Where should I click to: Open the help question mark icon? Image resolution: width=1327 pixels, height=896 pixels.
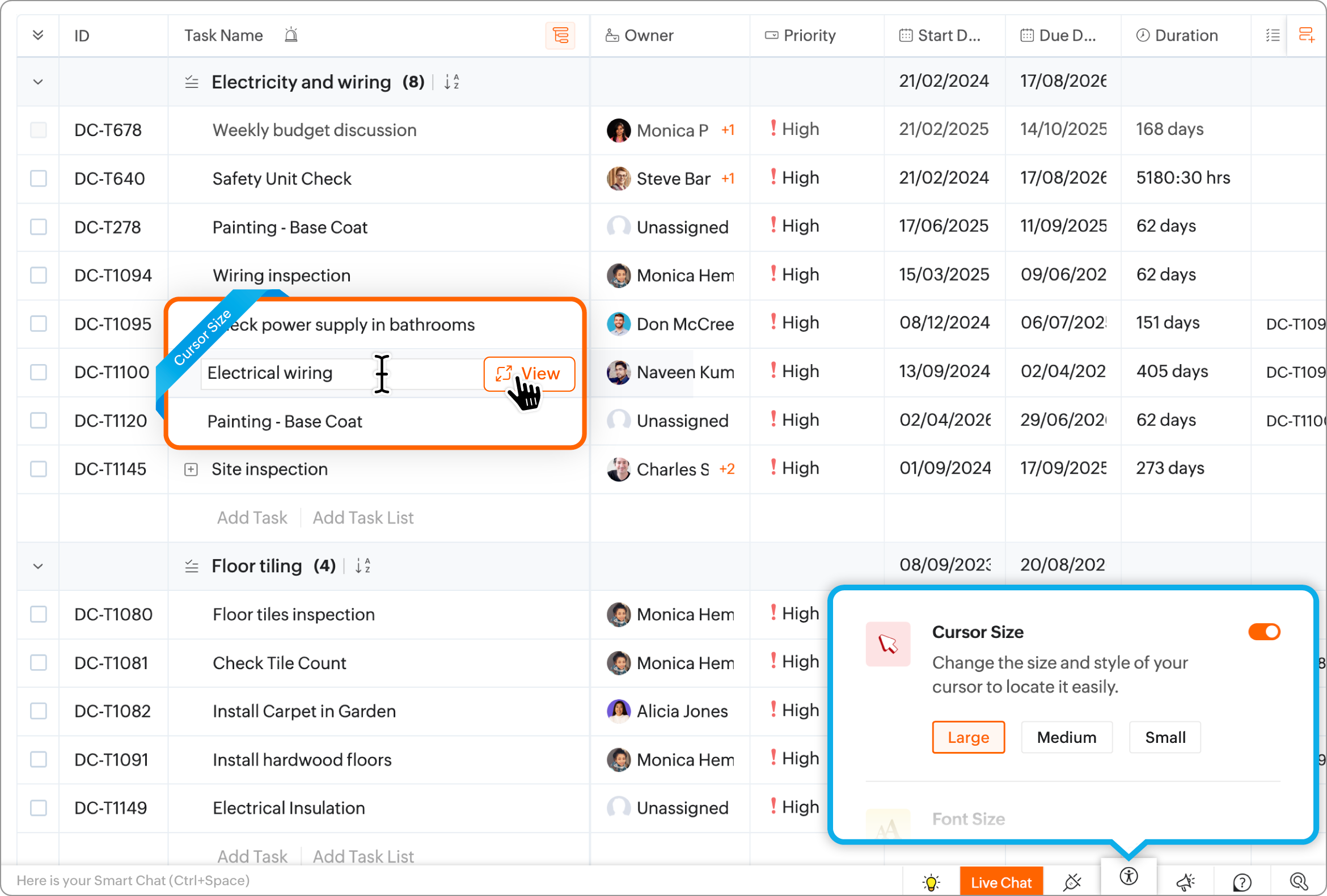click(x=1242, y=882)
